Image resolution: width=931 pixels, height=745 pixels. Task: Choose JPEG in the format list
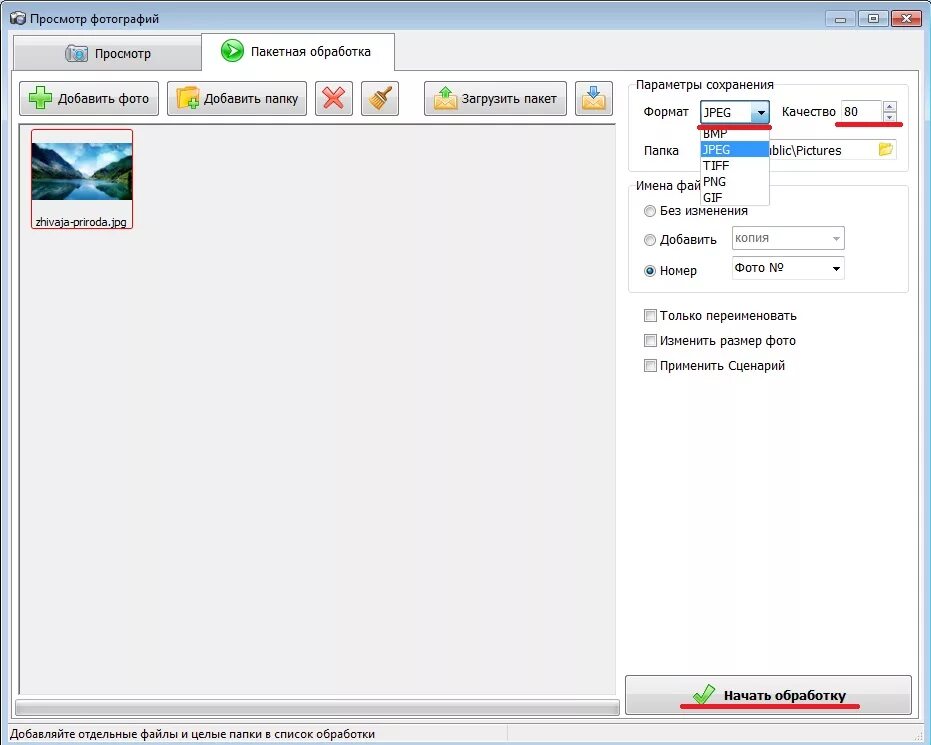pos(734,150)
